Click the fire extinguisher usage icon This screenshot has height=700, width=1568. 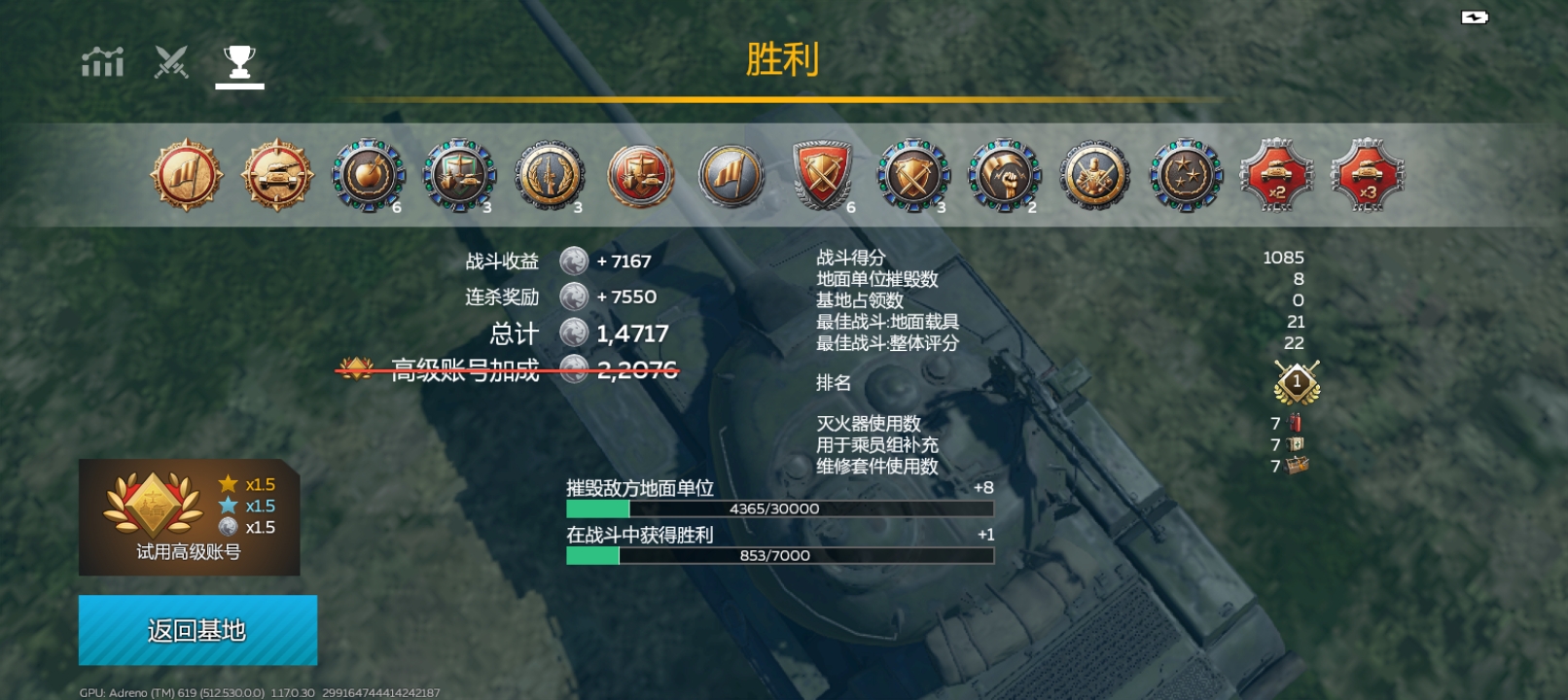tap(1295, 423)
